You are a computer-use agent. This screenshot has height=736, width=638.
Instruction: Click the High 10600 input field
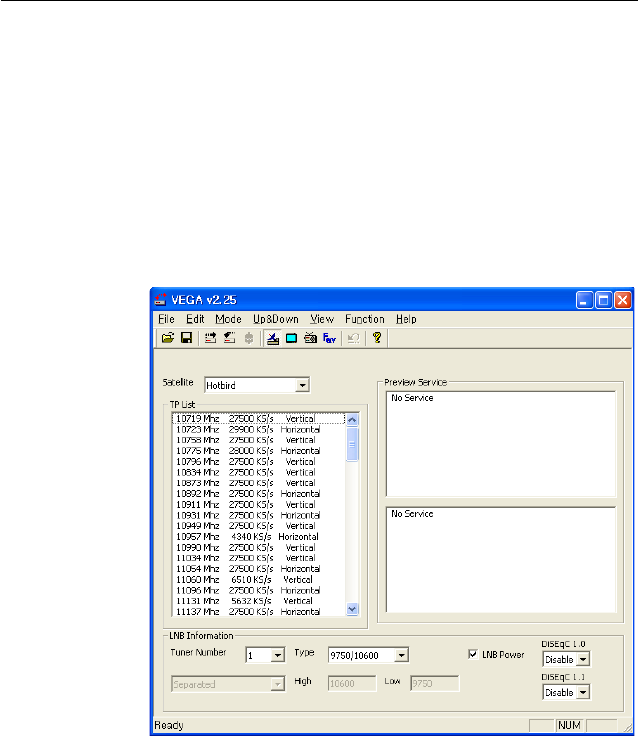point(352,683)
